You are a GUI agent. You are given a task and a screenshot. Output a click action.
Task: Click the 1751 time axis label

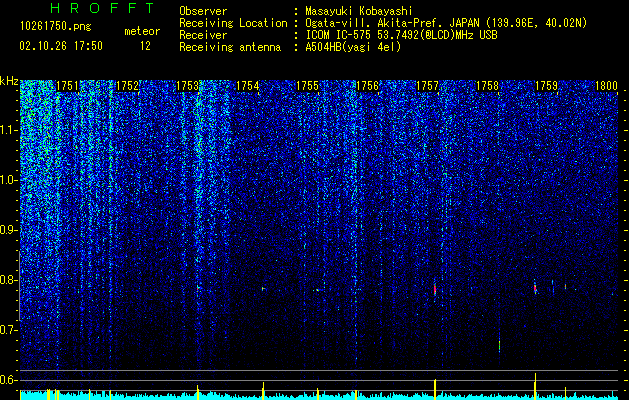(x=67, y=86)
